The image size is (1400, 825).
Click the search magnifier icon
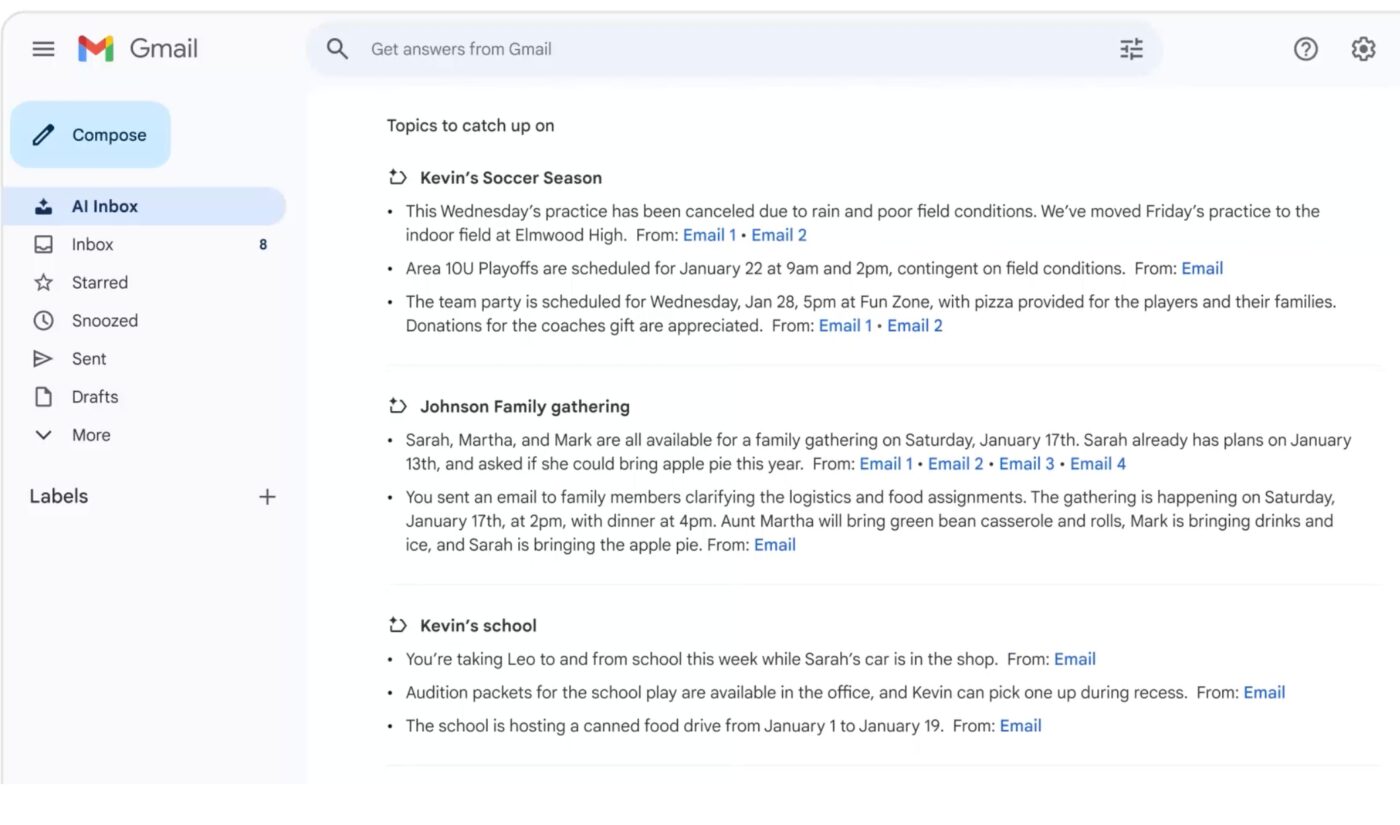coord(337,48)
